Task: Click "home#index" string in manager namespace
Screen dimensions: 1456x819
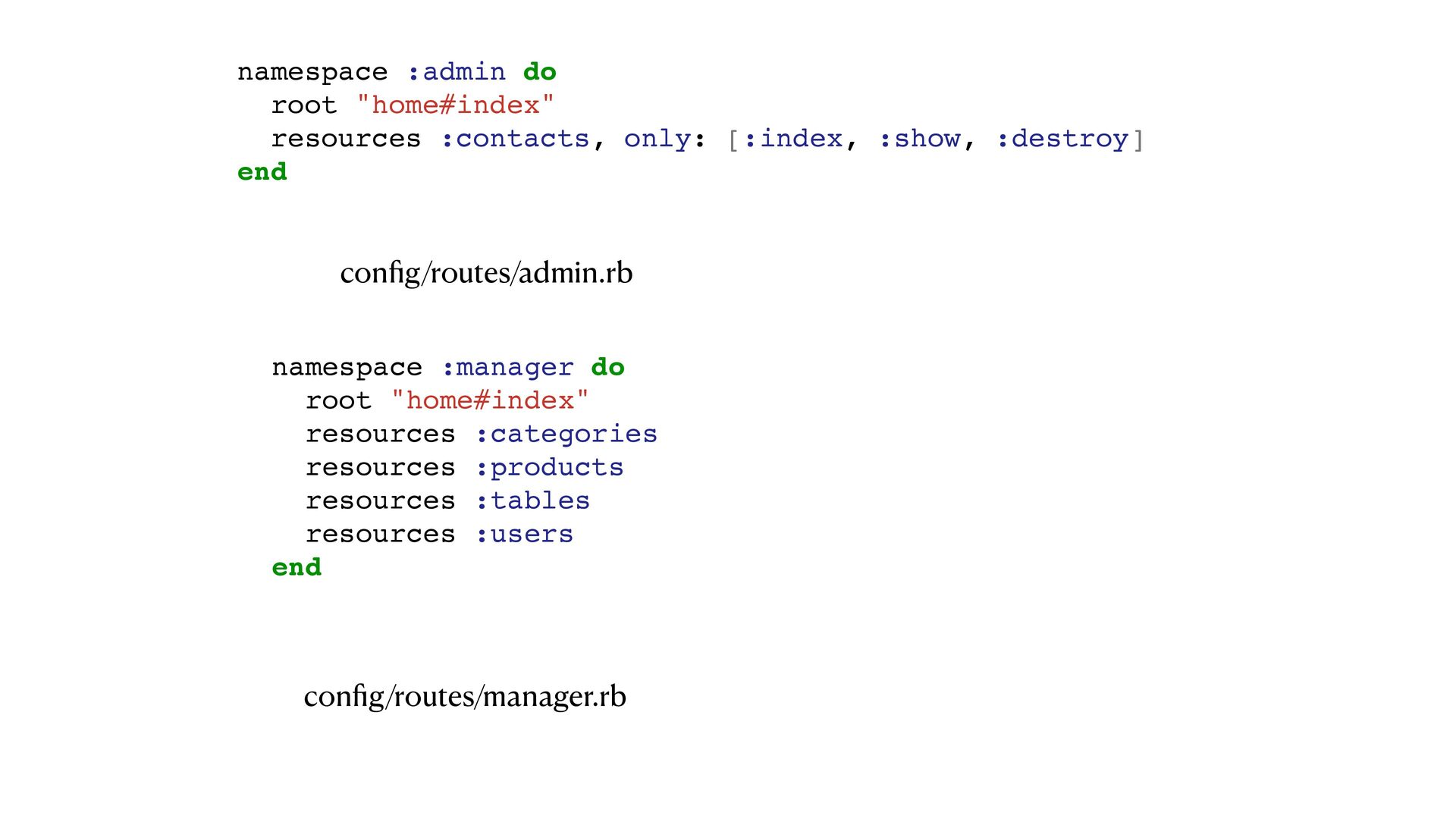Action: [x=490, y=400]
